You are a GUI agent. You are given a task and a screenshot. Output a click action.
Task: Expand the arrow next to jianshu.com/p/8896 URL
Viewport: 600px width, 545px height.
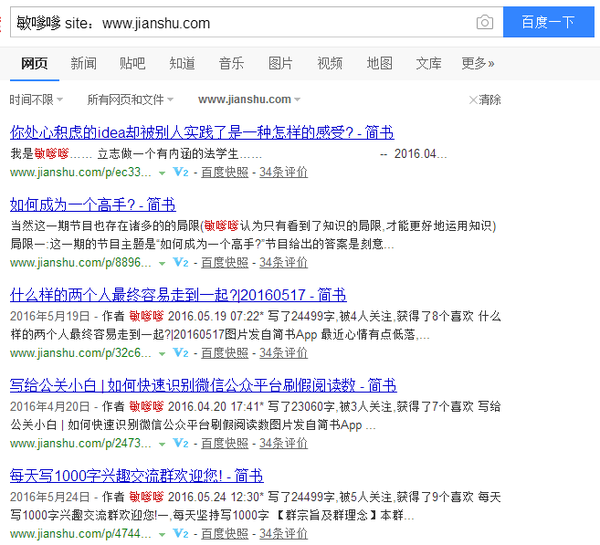pyautogui.click(x=162, y=264)
